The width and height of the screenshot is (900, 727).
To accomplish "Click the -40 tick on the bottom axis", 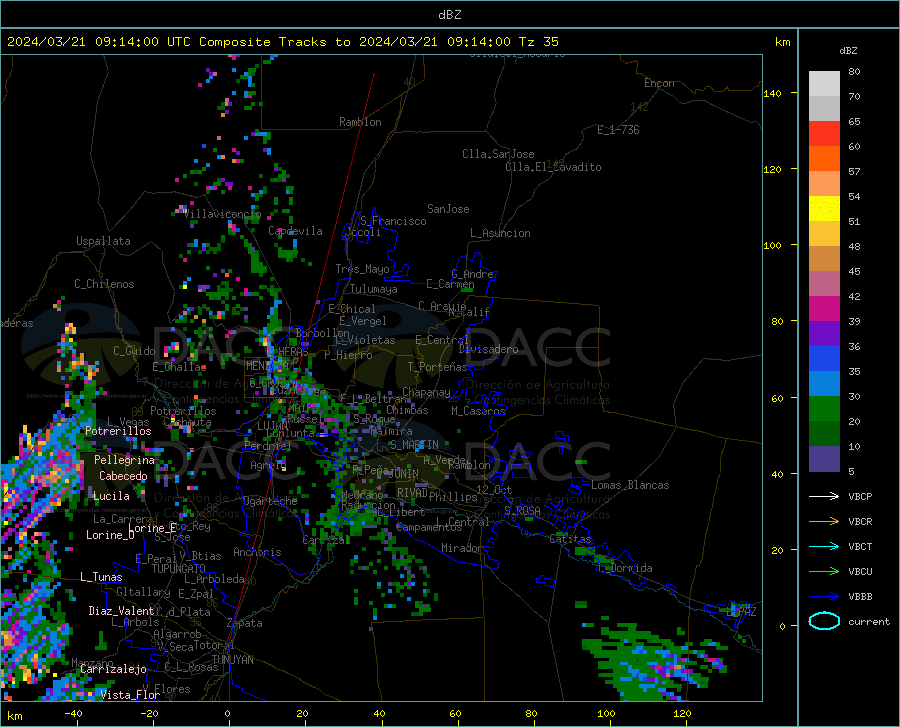I will (73, 714).
